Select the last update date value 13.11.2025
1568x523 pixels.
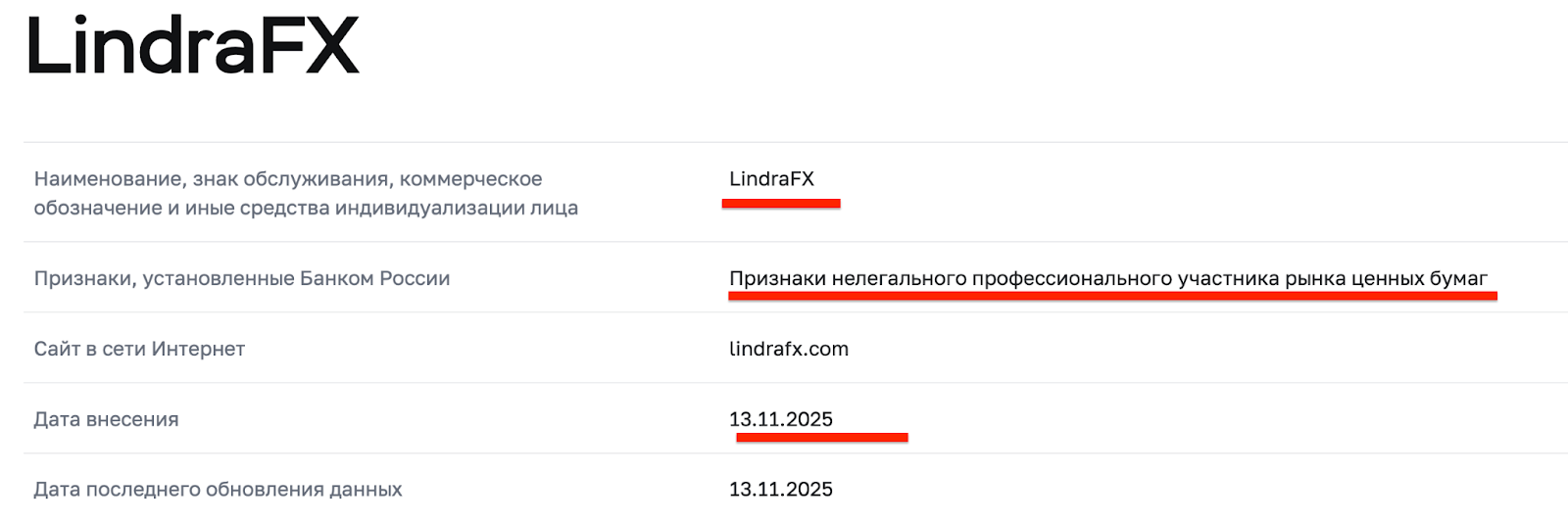780,490
